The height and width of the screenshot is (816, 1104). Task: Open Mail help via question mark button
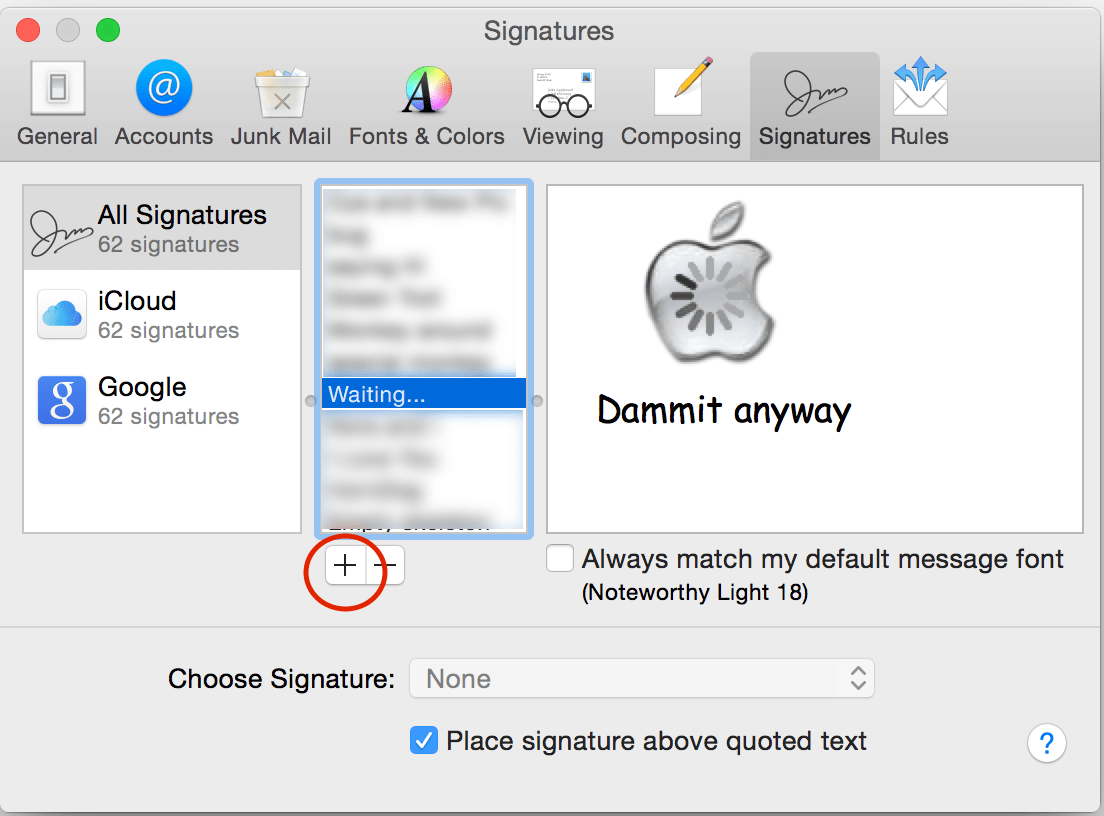[1047, 744]
